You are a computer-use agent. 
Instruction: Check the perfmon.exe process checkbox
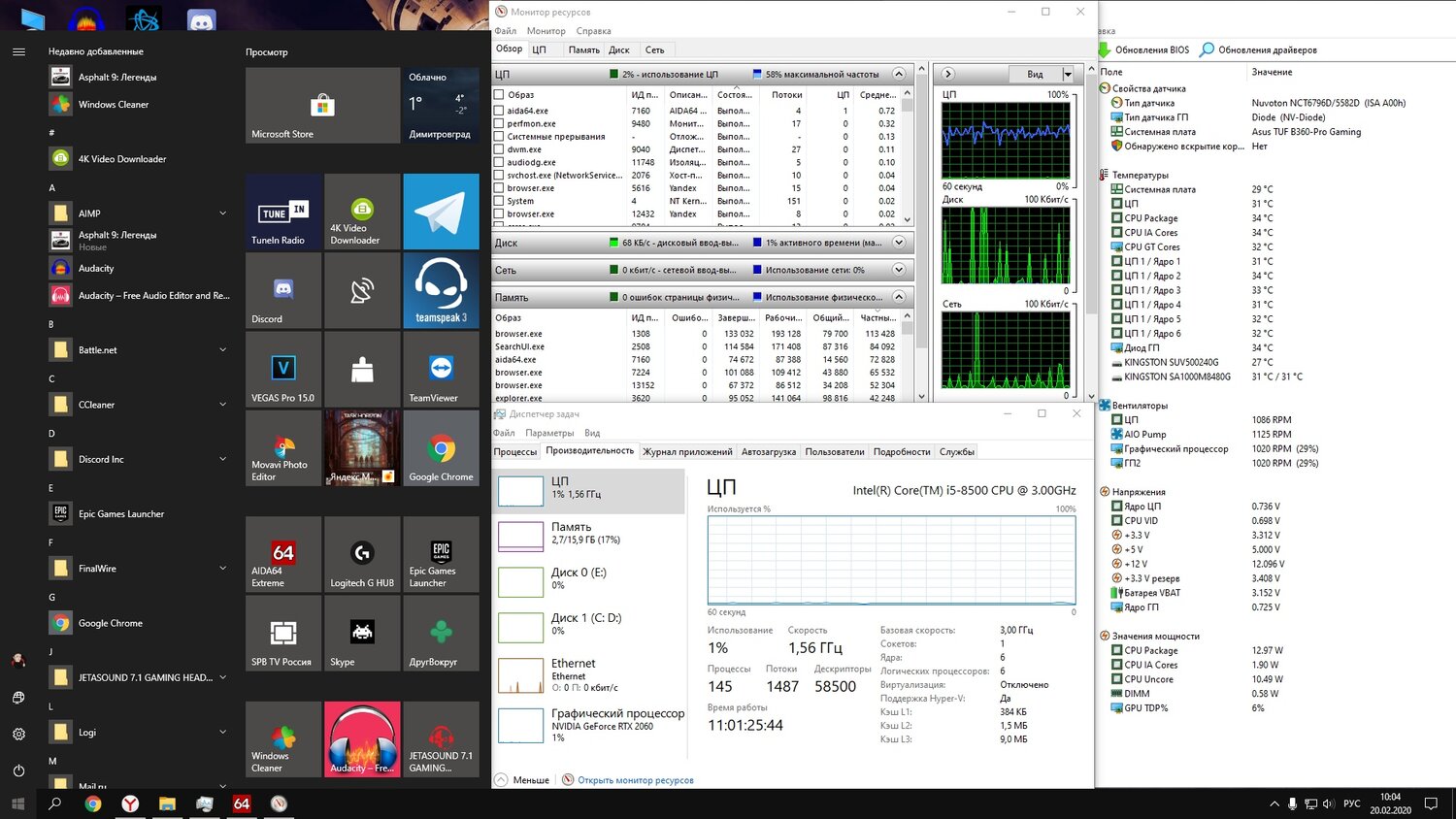click(x=499, y=123)
